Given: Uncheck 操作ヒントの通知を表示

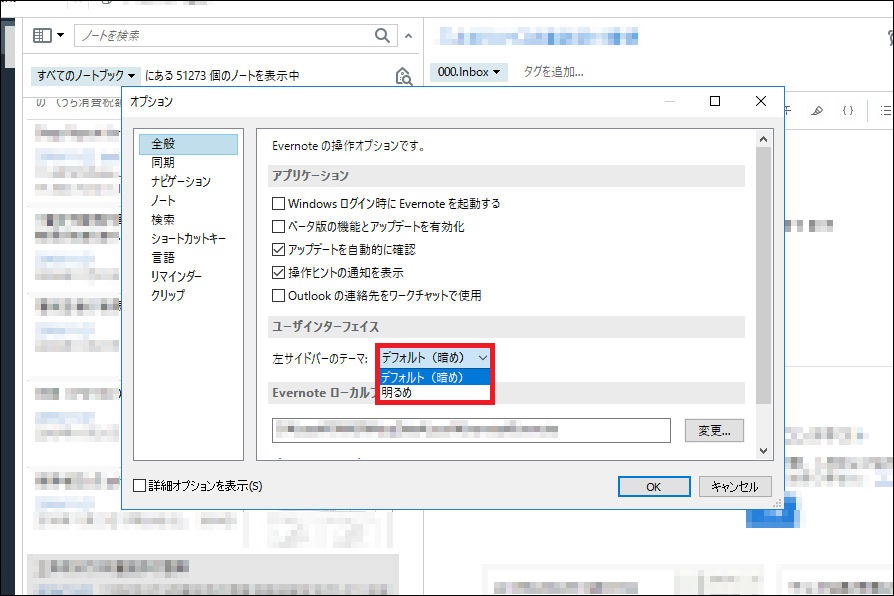Looking at the screenshot, I should (x=278, y=273).
